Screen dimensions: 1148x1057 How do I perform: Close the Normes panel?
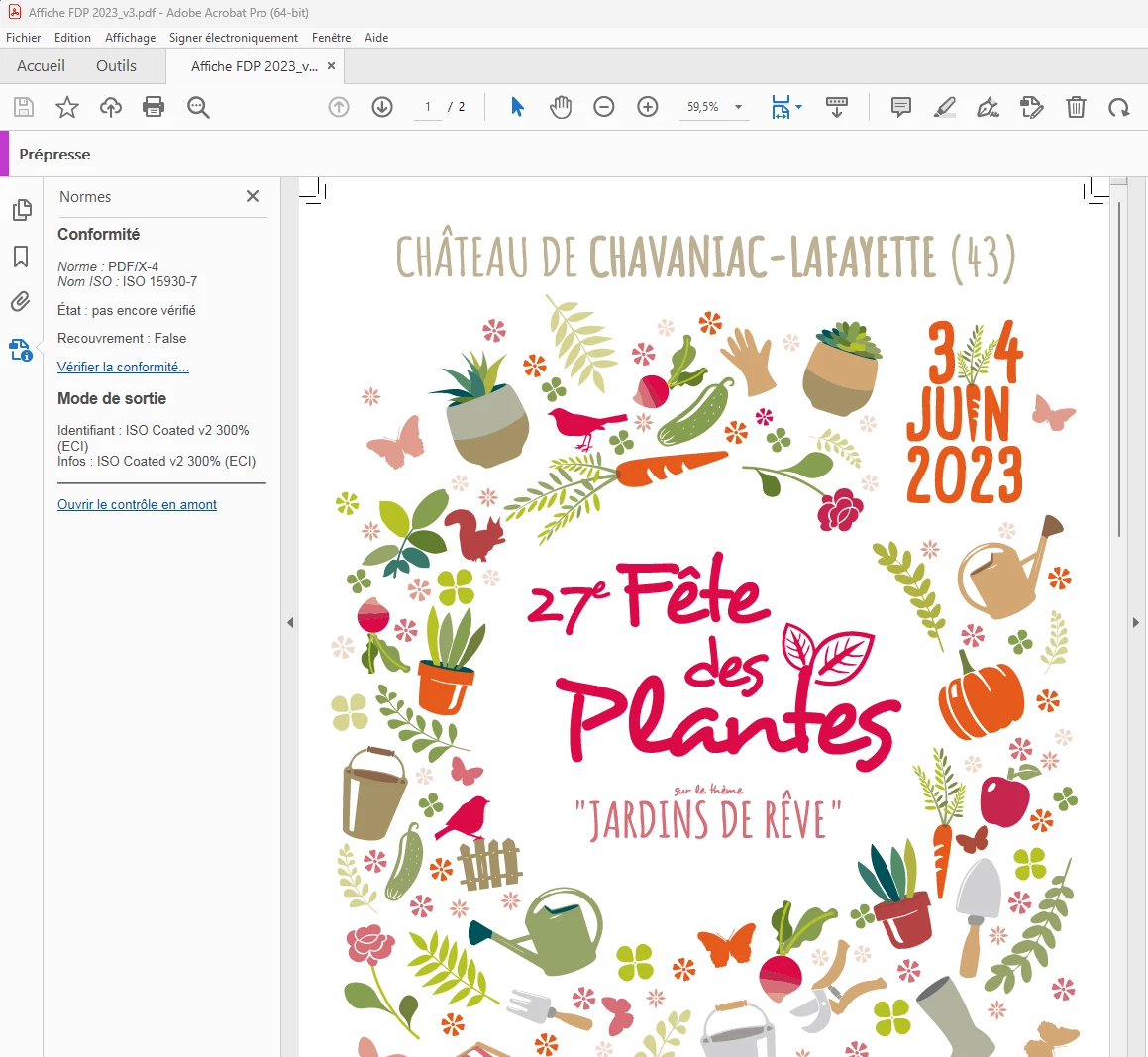point(253,196)
